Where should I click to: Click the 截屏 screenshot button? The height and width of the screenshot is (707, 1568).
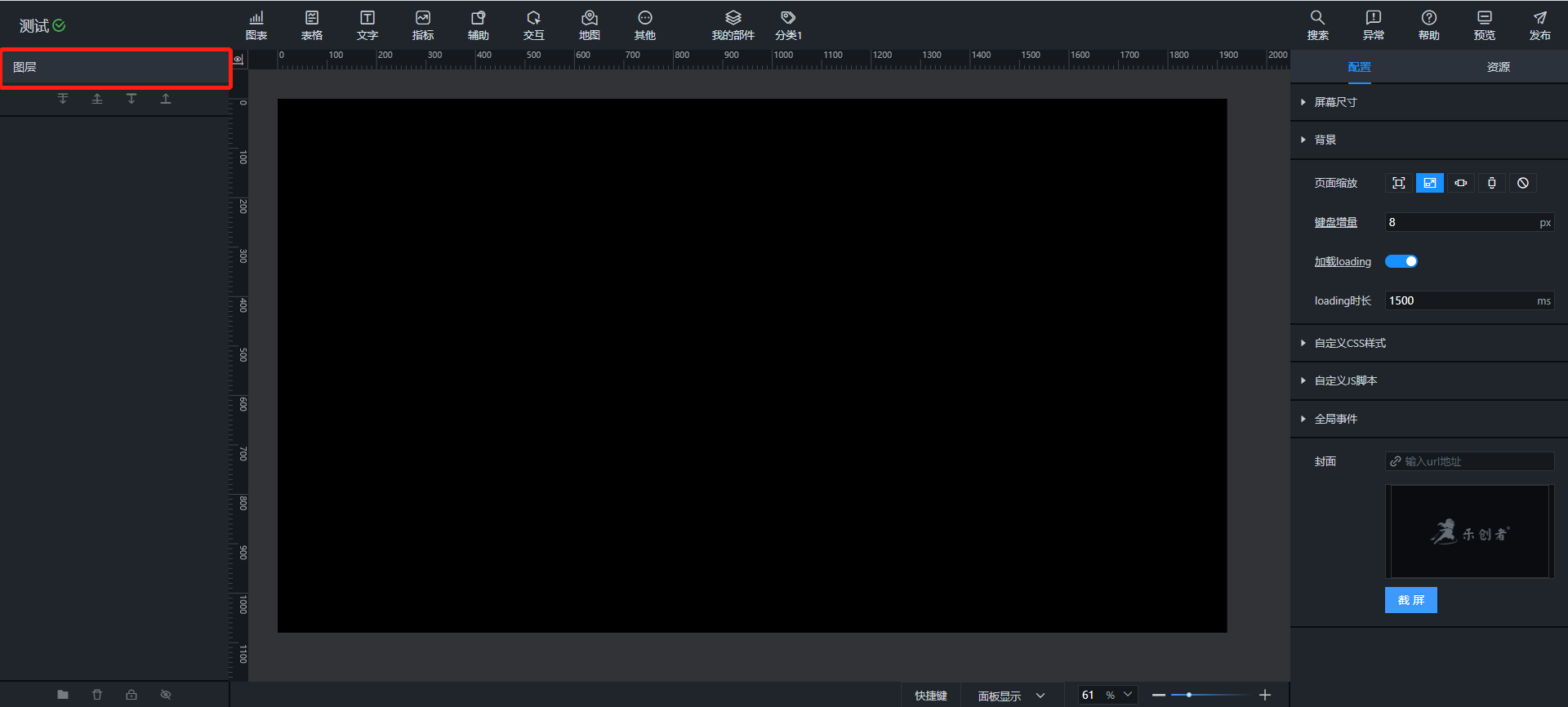coord(1410,600)
